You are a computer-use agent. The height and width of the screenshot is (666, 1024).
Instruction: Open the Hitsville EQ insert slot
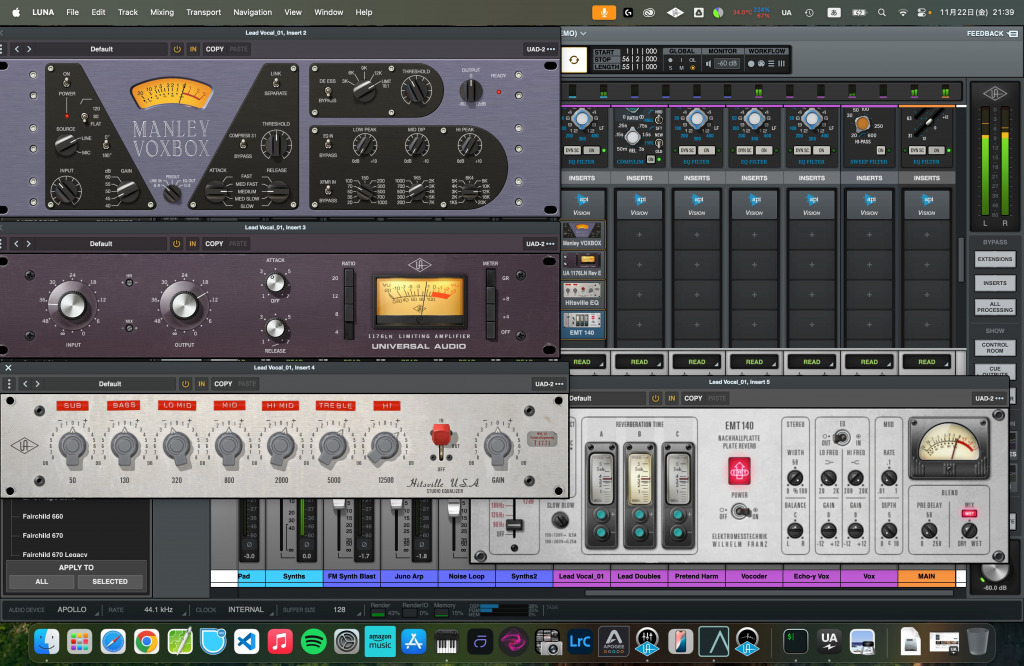point(582,293)
